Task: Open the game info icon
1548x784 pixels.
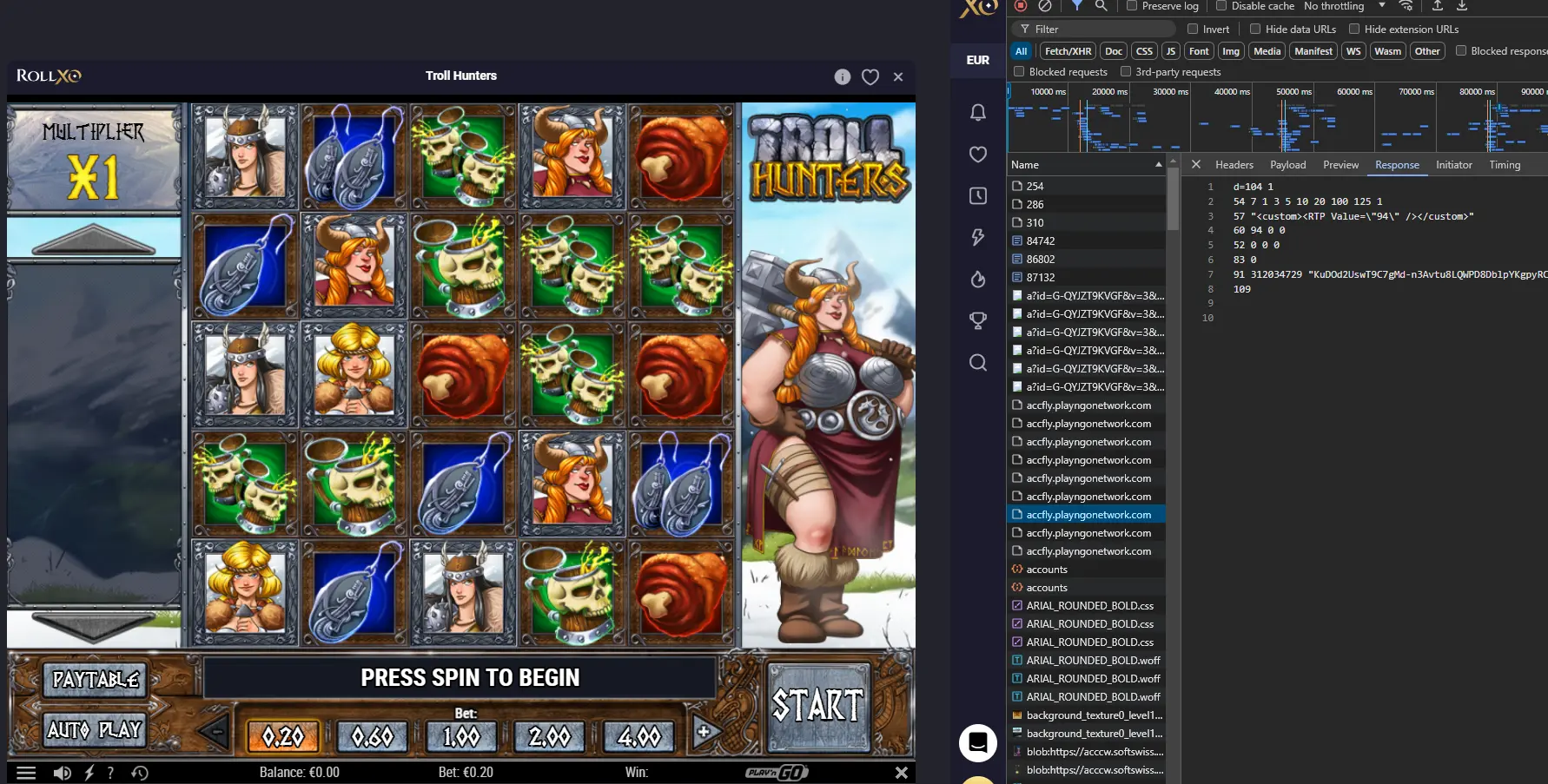Action: tap(842, 76)
